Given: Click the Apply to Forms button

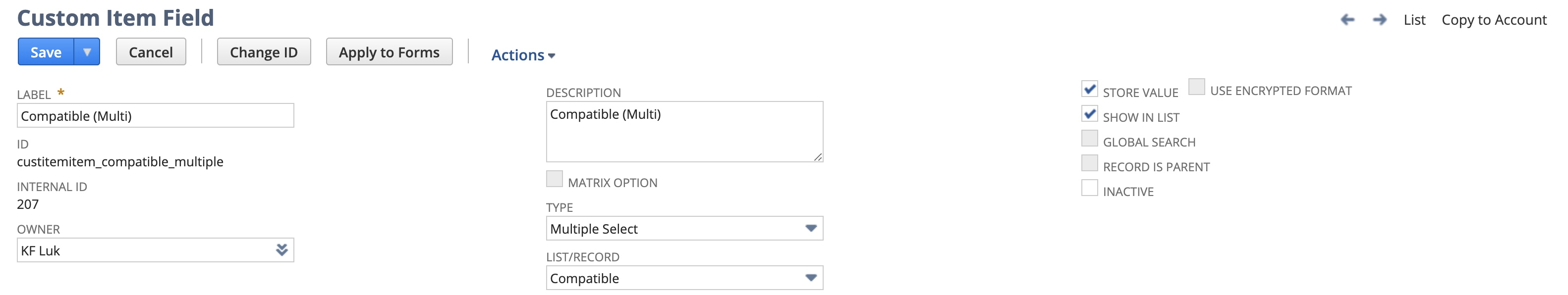Looking at the screenshot, I should pos(389,51).
